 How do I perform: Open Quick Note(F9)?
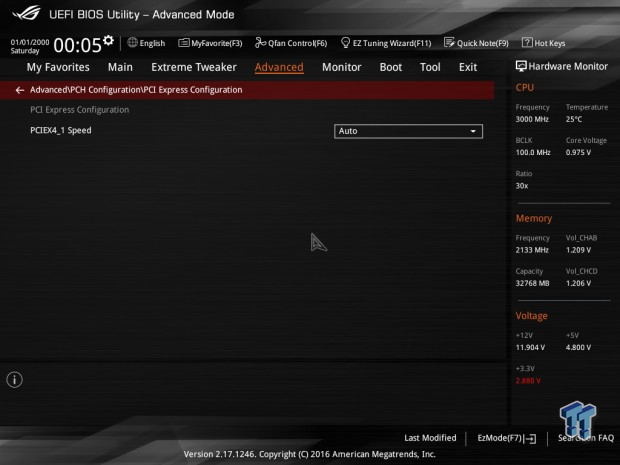point(476,43)
